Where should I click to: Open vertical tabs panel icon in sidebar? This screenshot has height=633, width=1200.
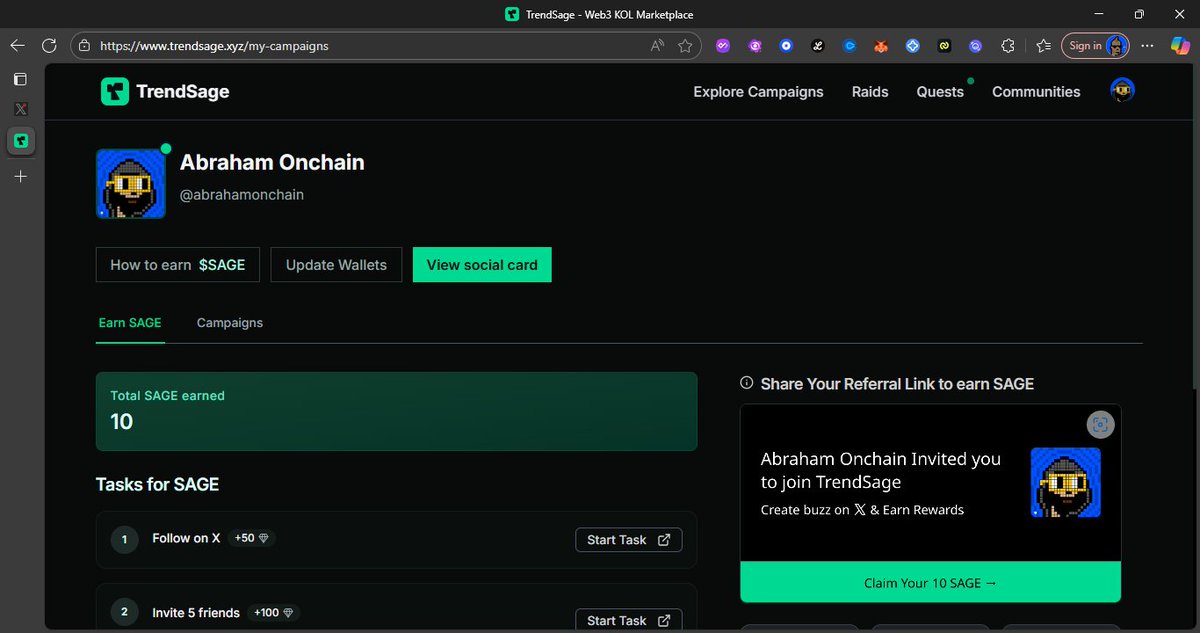[21, 79]
